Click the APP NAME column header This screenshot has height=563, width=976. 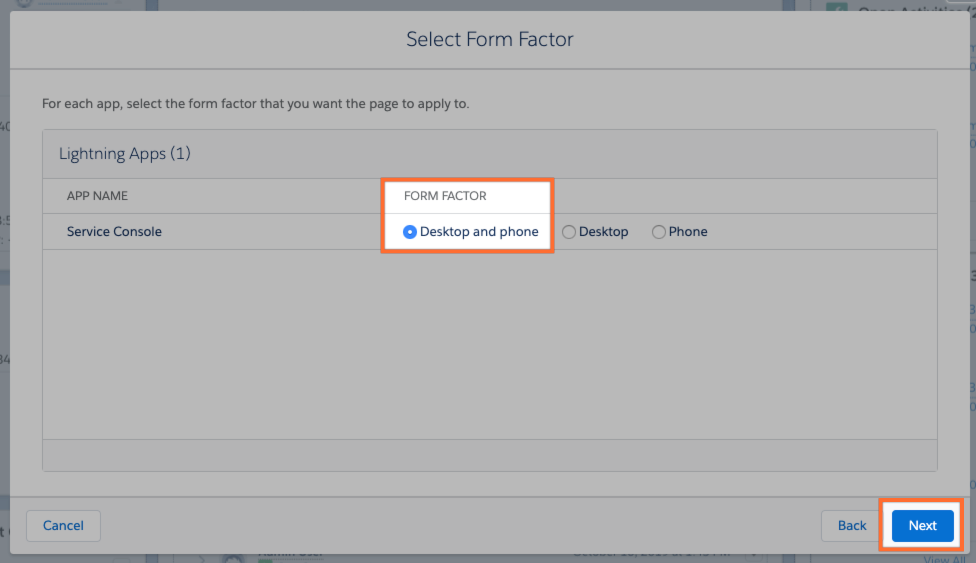click(x=97, y=196)
